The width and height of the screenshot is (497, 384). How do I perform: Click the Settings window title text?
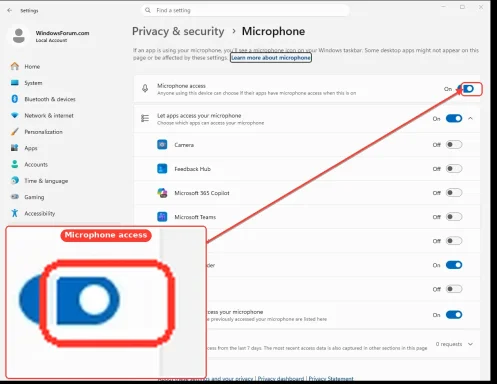tap(29, 11)
